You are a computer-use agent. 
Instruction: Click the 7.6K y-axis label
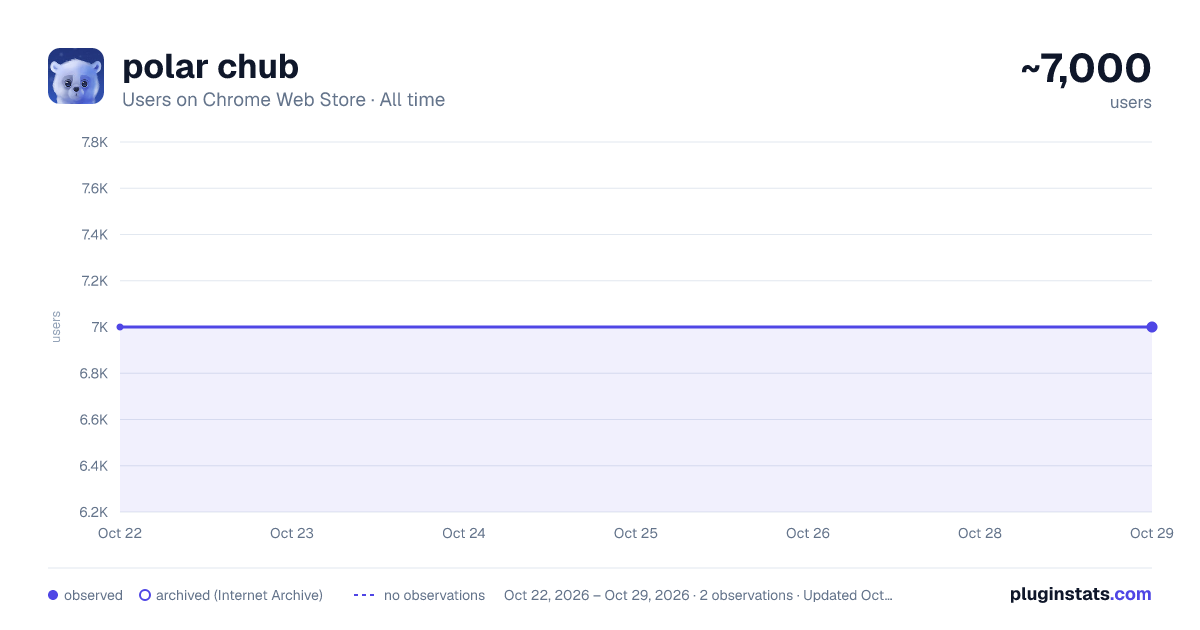coord(94,188)
